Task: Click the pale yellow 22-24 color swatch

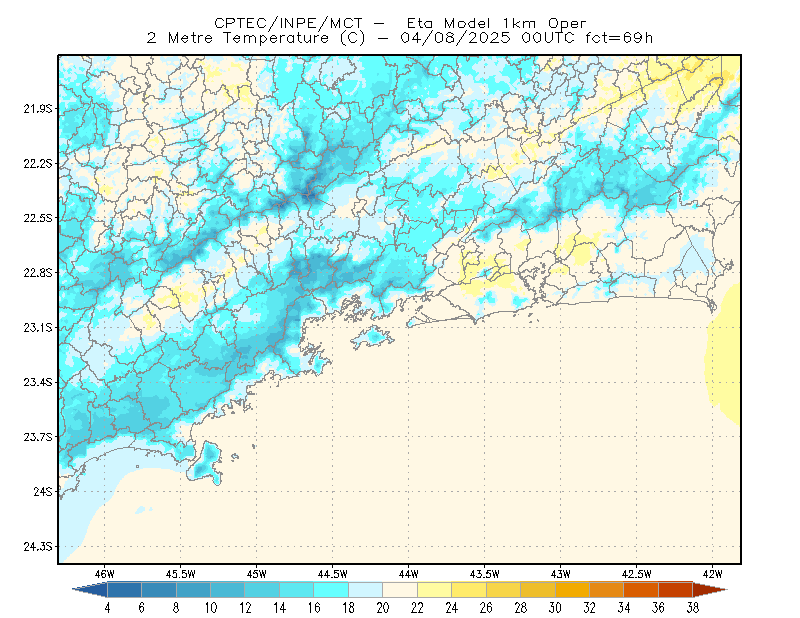Action: (434, 590)
